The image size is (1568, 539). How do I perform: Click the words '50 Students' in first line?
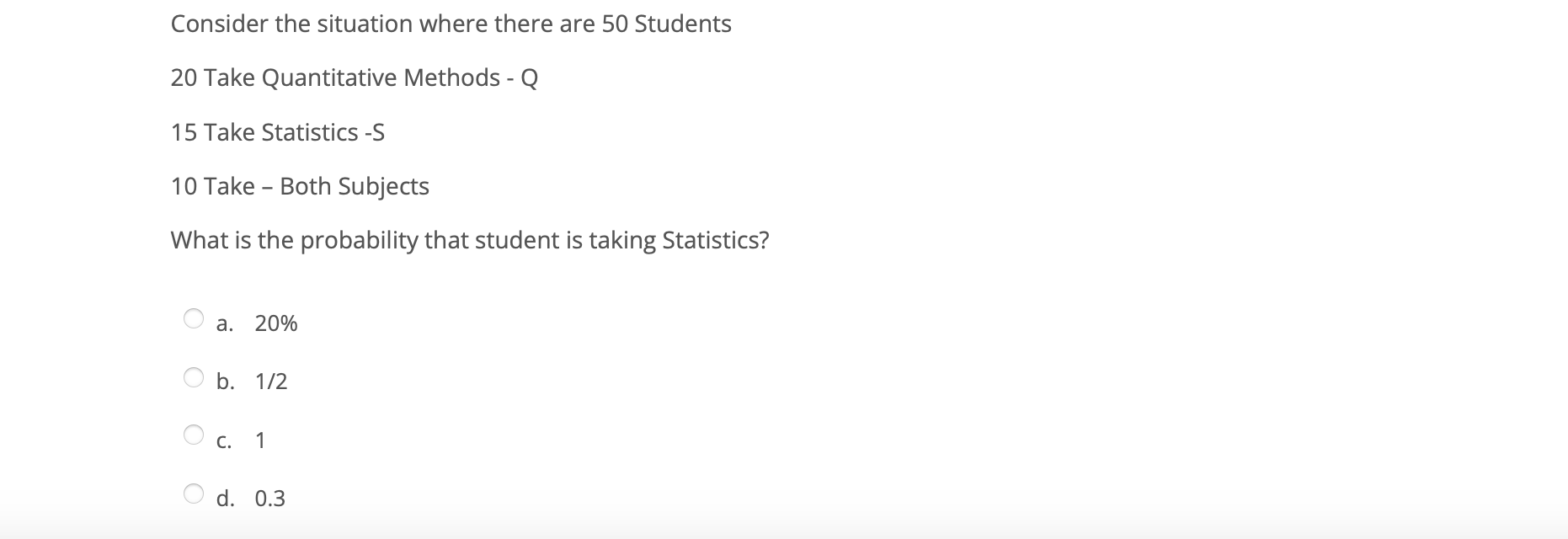point(667,24)
